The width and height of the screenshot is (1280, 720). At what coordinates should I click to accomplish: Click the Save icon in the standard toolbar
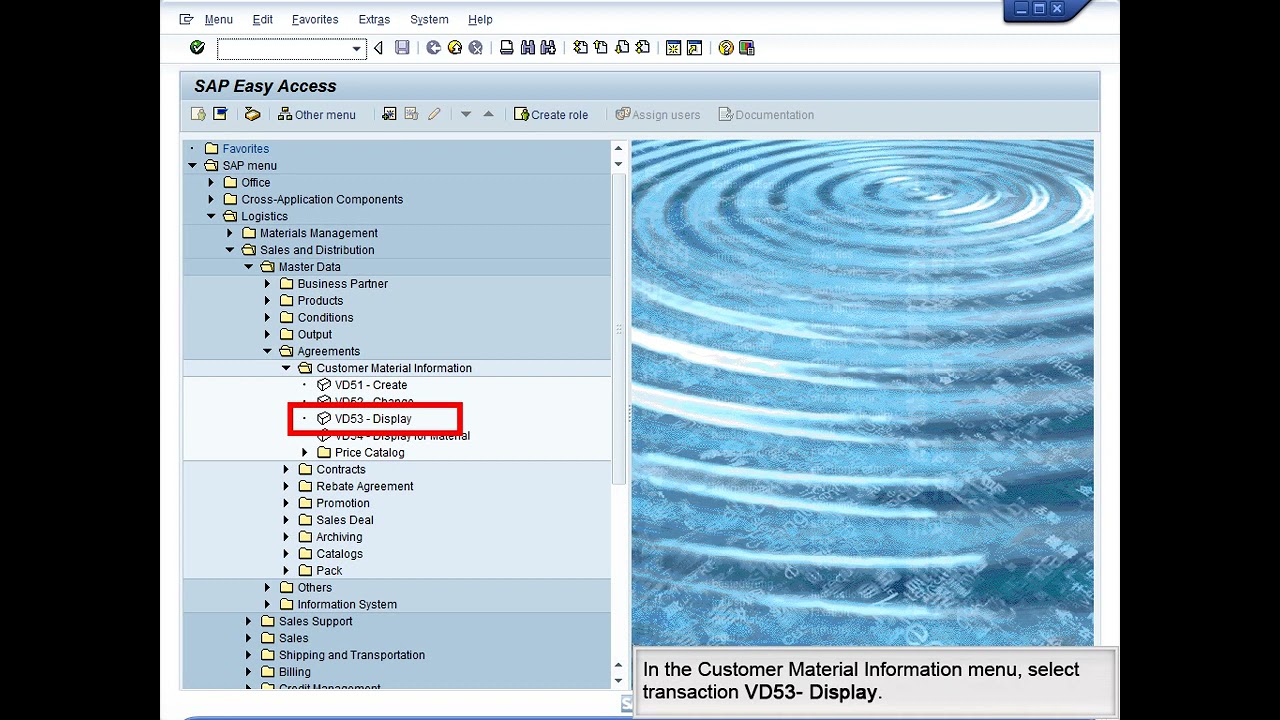pos(402,47)
